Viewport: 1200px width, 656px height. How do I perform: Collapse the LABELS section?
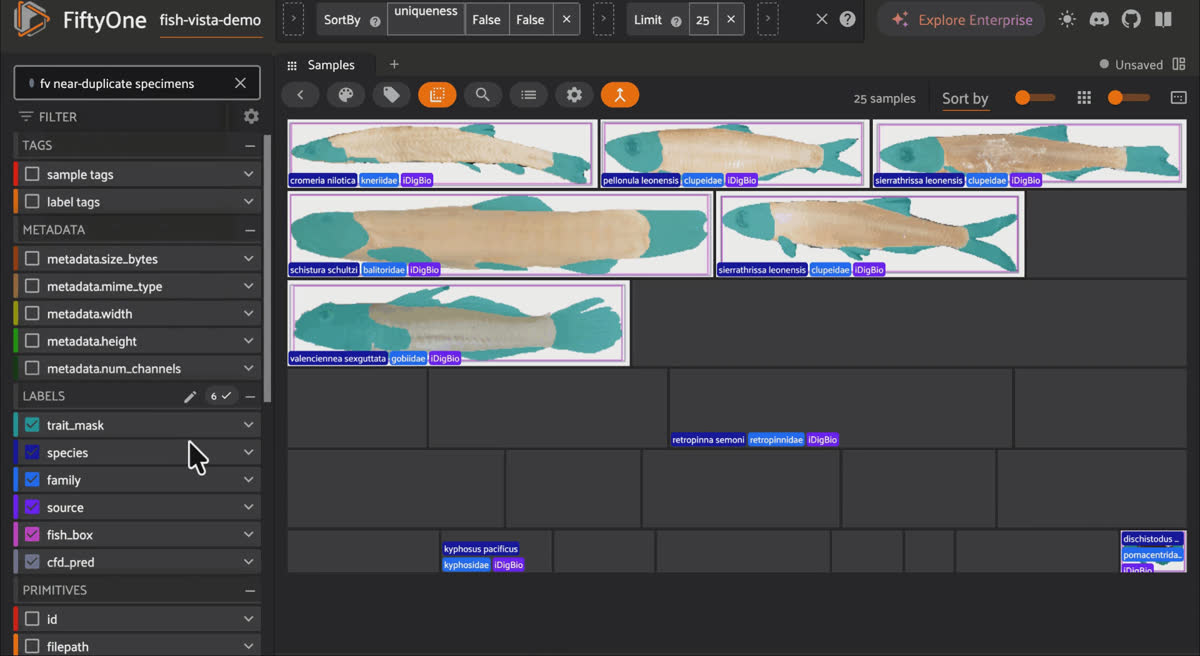(250, 397)
